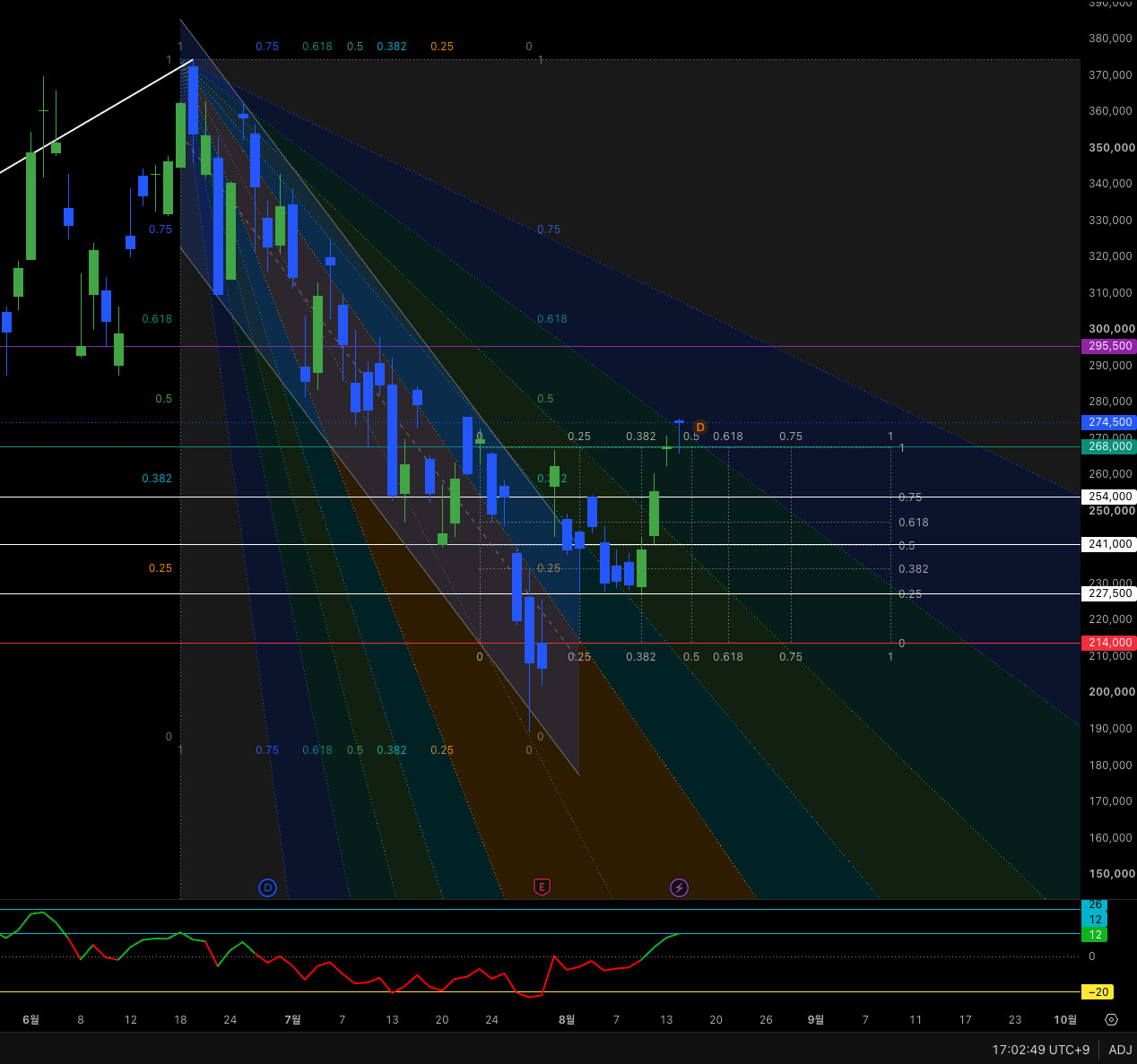1137x1064 pixels.
Task: Click the 180,000 price axis label
Action: (1110, 766)
